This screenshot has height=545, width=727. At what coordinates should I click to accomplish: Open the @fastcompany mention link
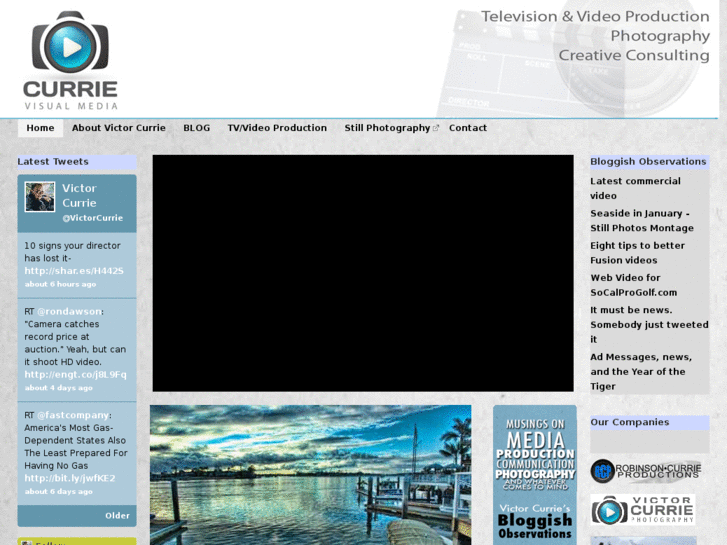click(73, 415)
